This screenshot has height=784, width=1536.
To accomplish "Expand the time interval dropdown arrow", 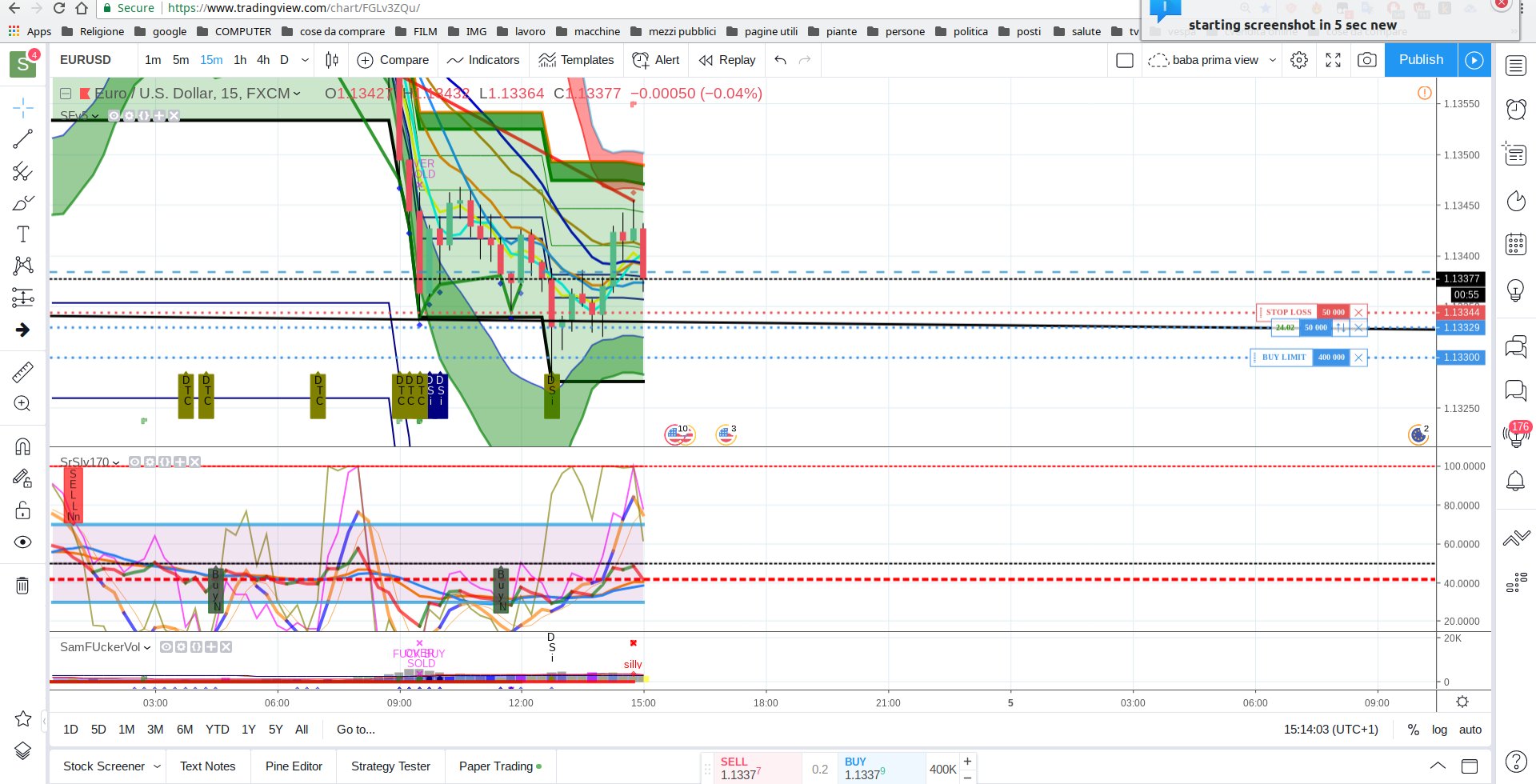I will (x=305, y=60).
